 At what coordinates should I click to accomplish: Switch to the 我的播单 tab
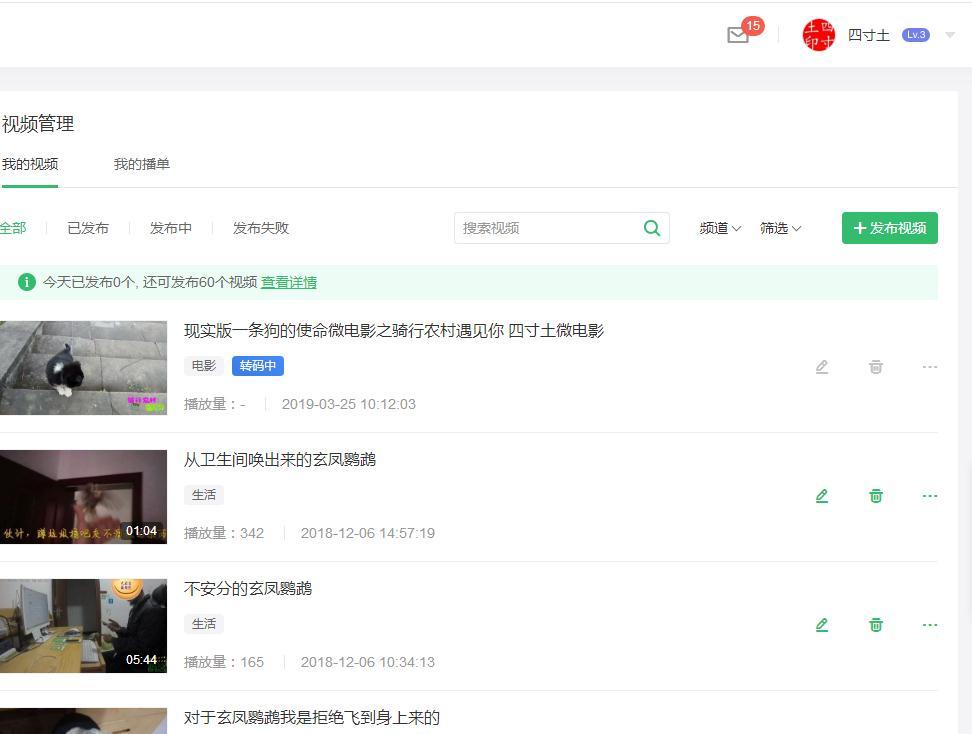(141, 164)
